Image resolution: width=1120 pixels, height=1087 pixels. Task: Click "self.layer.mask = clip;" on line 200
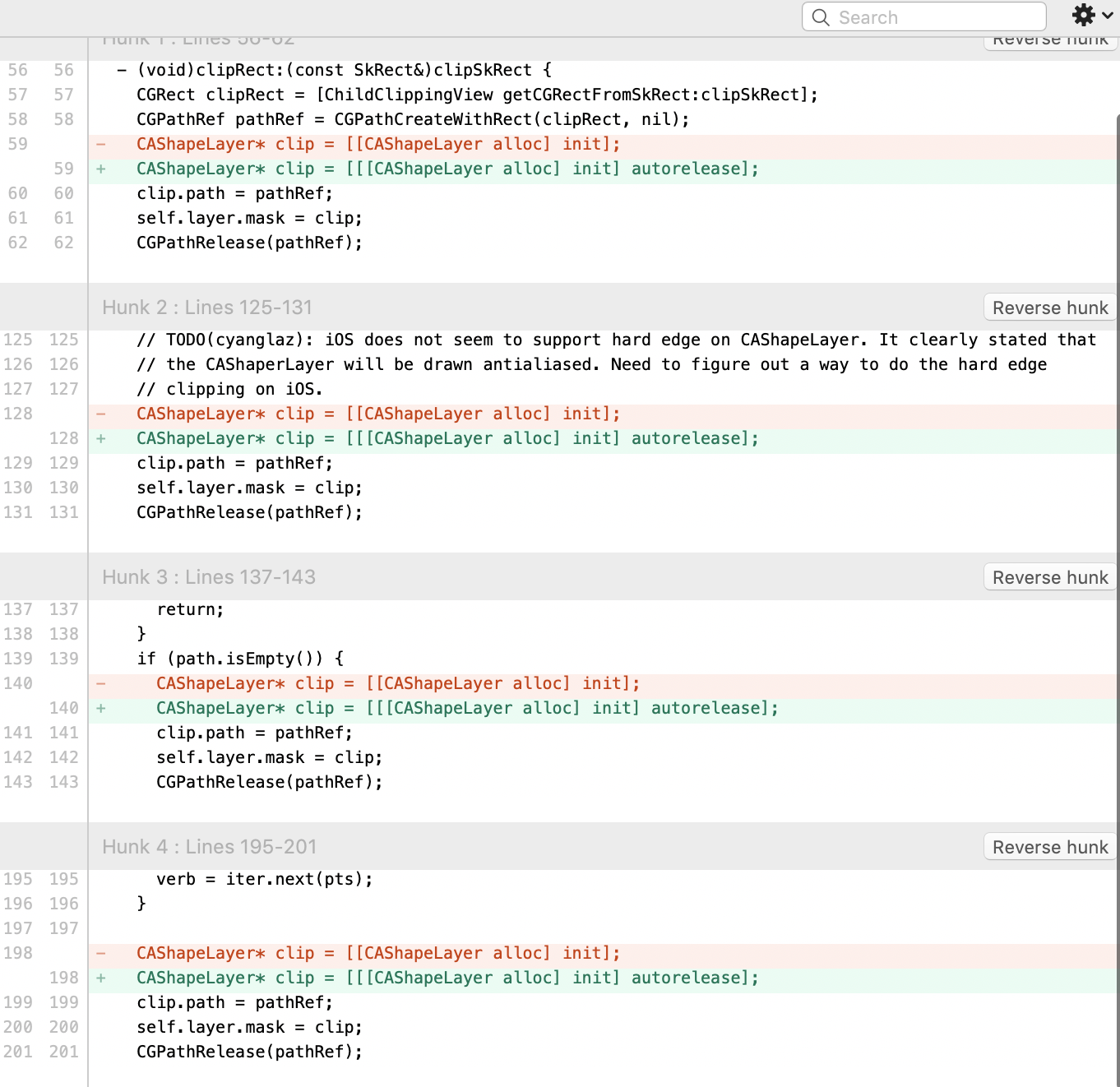pos(249,1027)
